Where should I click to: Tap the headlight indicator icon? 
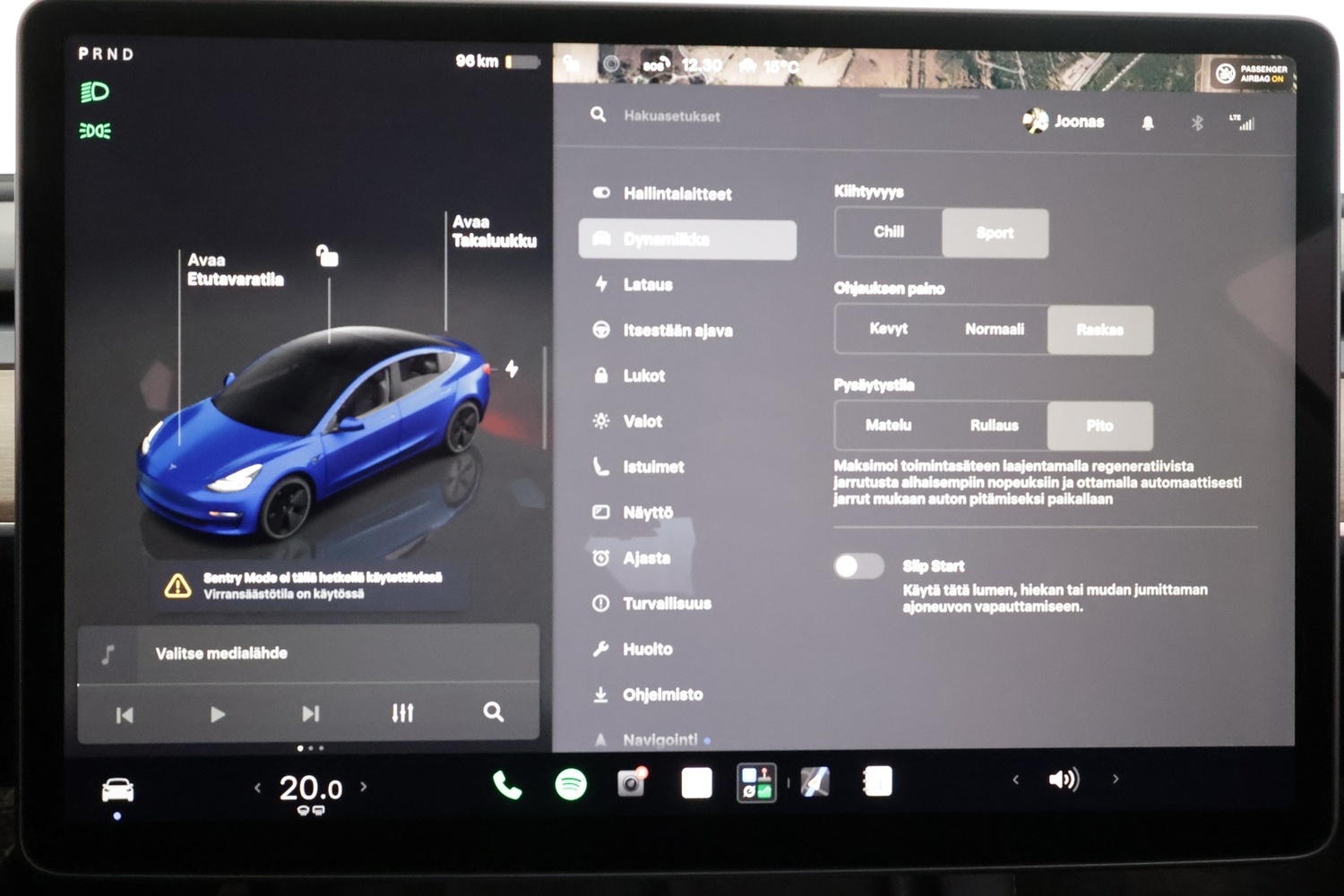[94, 91]
